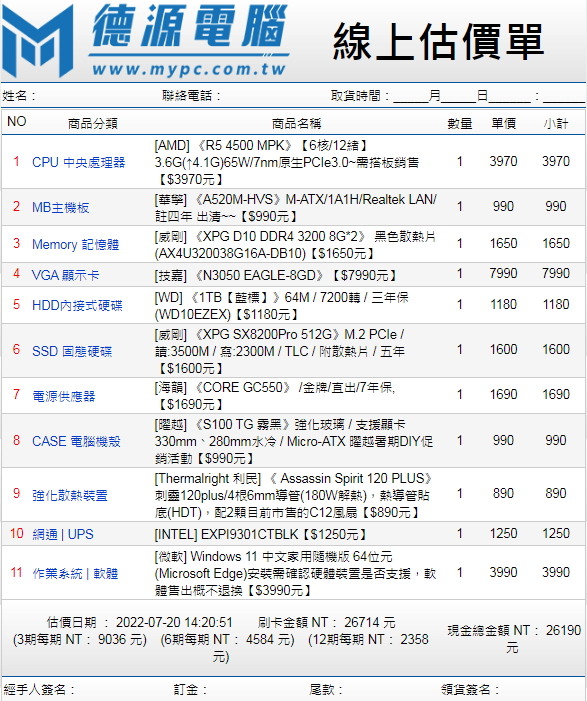Open the HDD內接式硬碟 category link
The height and width of the screenshot is (701, 587).
coord(77,305)
